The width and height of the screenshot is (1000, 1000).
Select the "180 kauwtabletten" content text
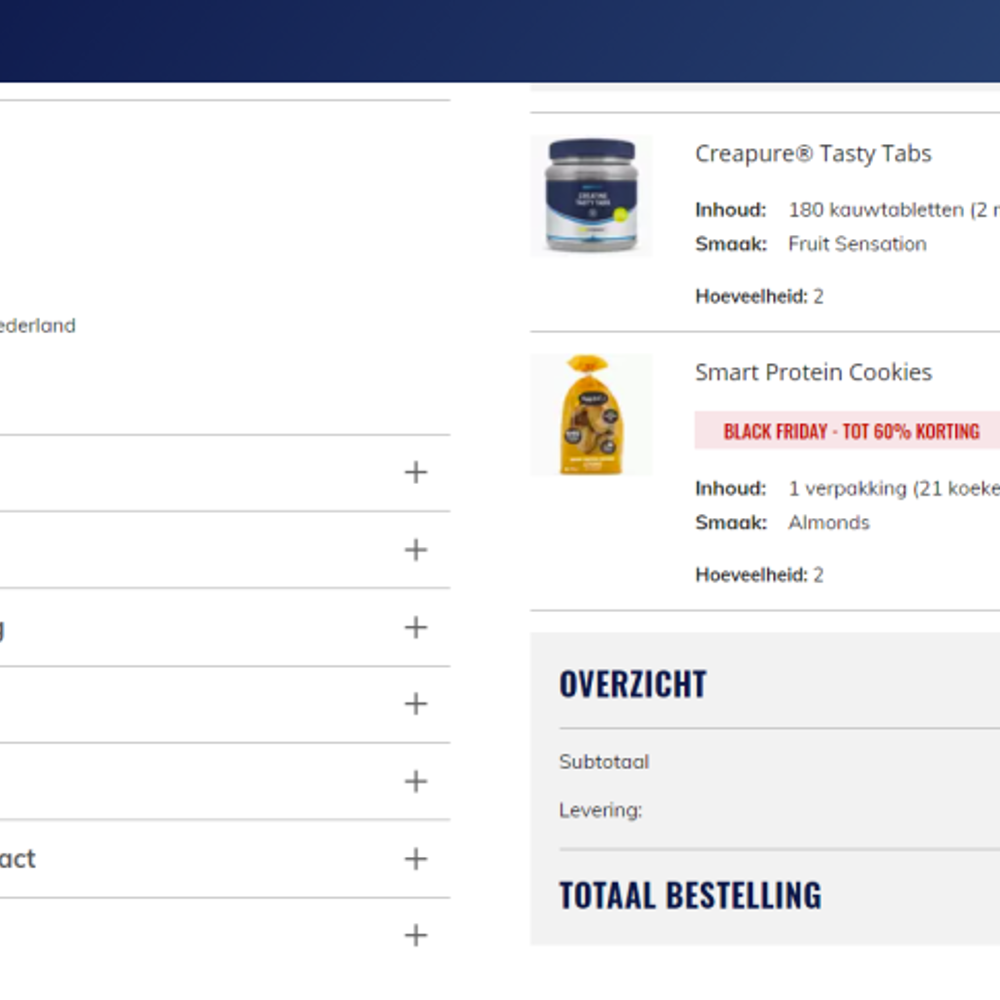click(876, 210)
